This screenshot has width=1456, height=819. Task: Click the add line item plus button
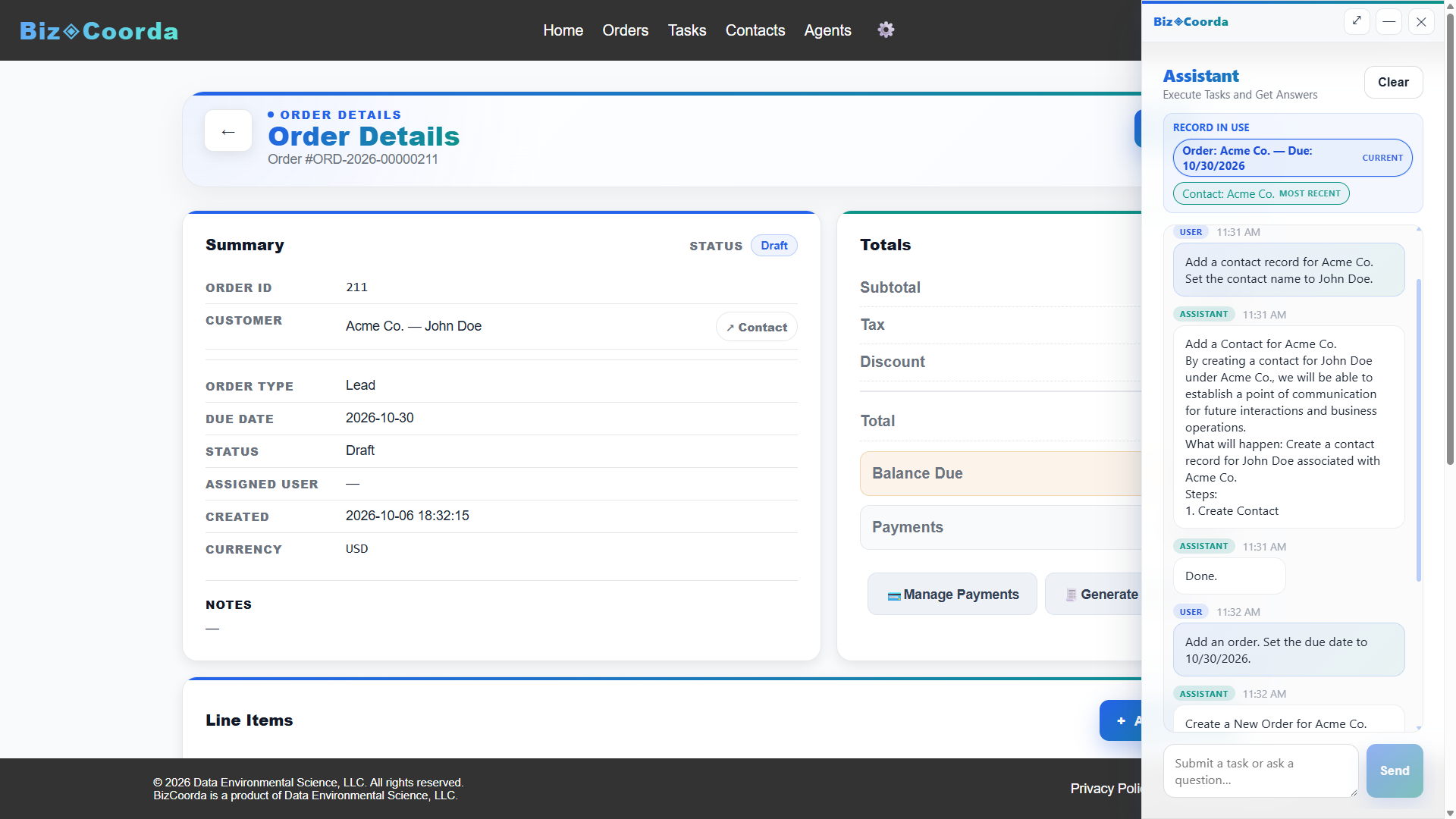(1121, 720)
